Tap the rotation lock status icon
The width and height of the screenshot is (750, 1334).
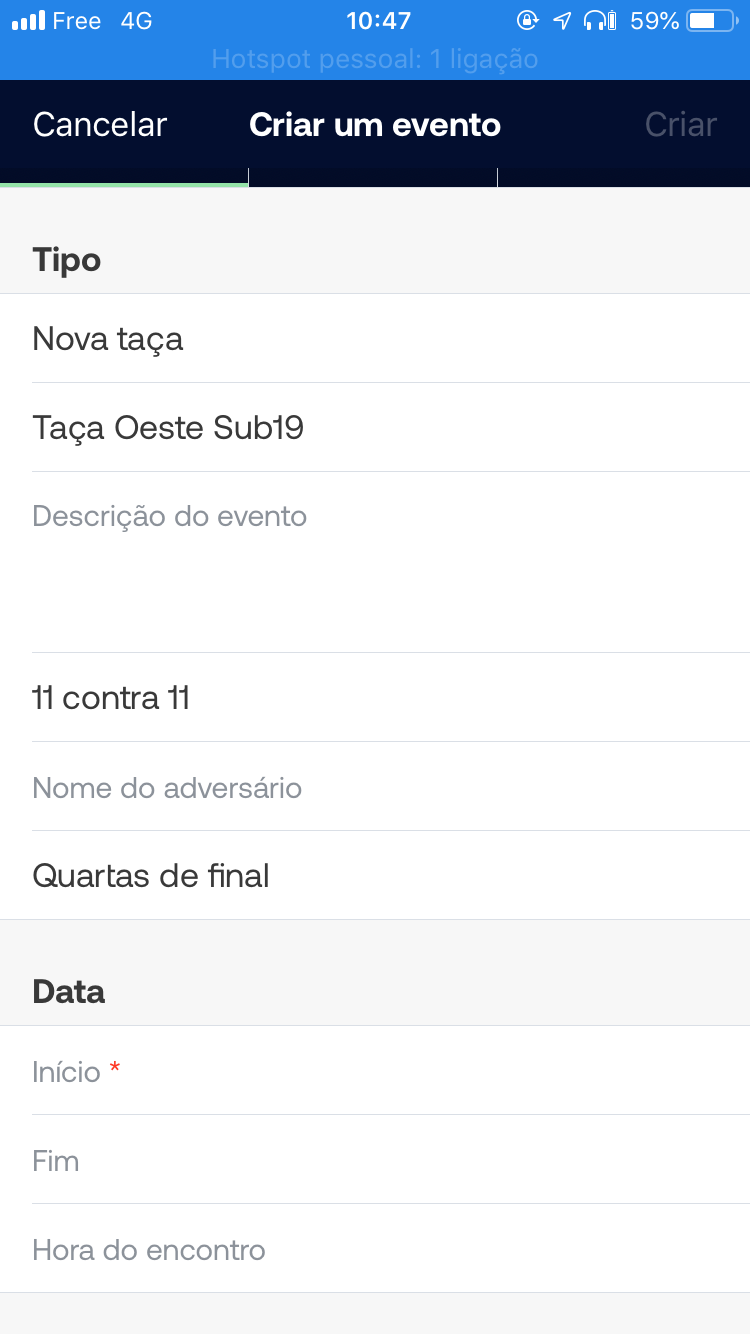click(526, 21)
